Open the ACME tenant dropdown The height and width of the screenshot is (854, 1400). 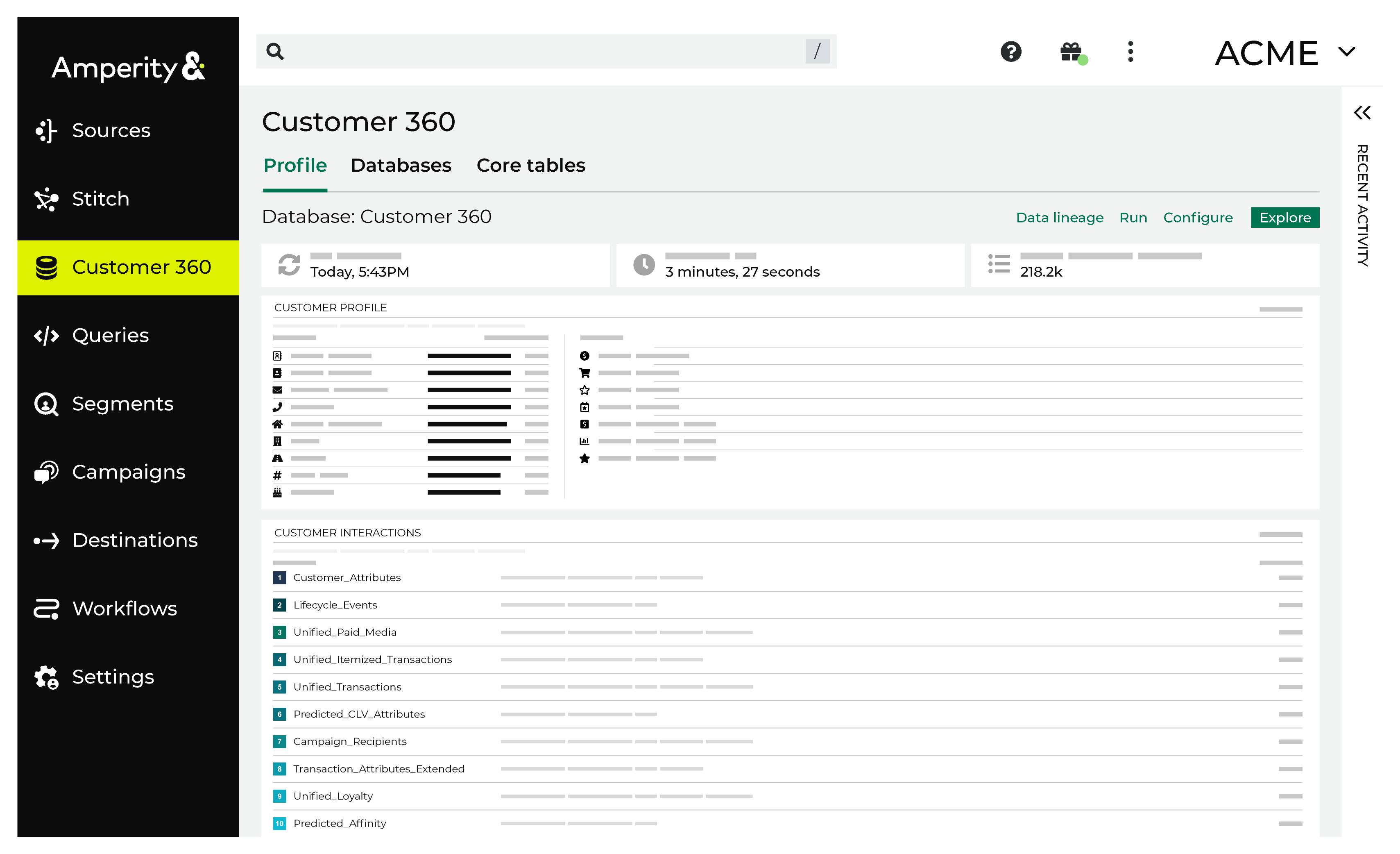pyautogui.click(x=1285, y=53)
